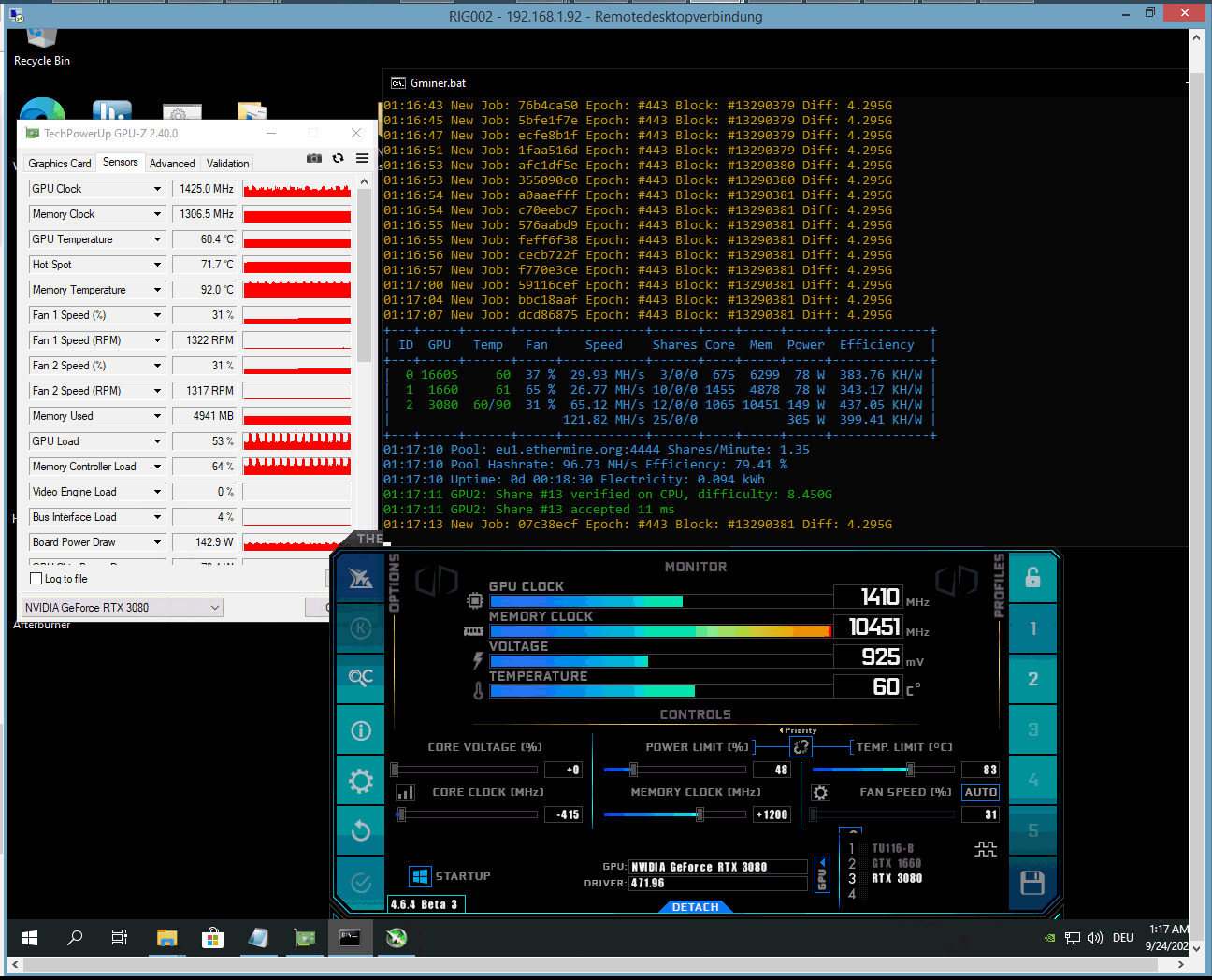
Task: Open the GPU-Z Validation tab
Action: (228, 164)
